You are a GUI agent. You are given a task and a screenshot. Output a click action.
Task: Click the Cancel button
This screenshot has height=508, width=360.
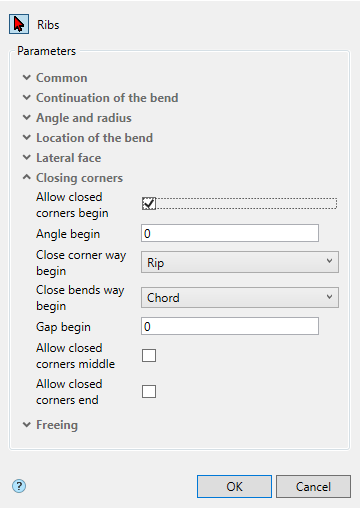tap(313, 487)
